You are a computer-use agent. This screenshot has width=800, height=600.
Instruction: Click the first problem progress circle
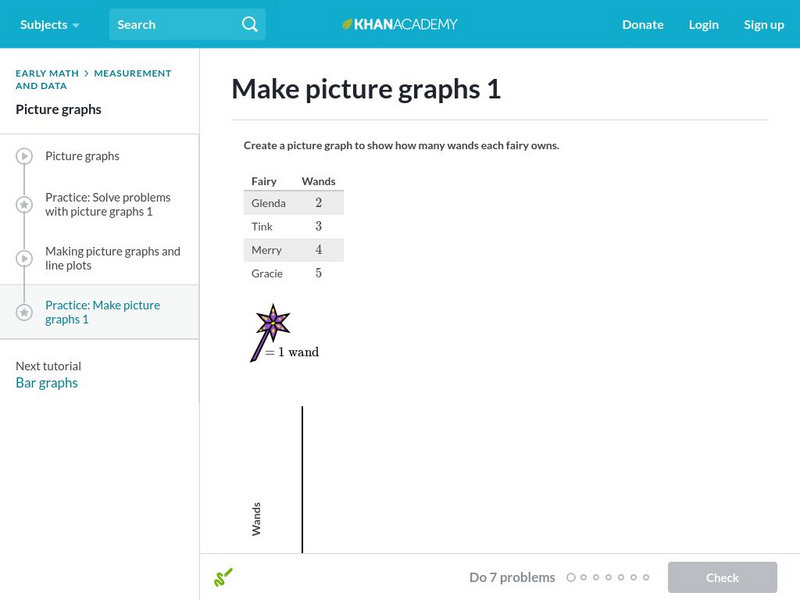(x=571, y=577)
